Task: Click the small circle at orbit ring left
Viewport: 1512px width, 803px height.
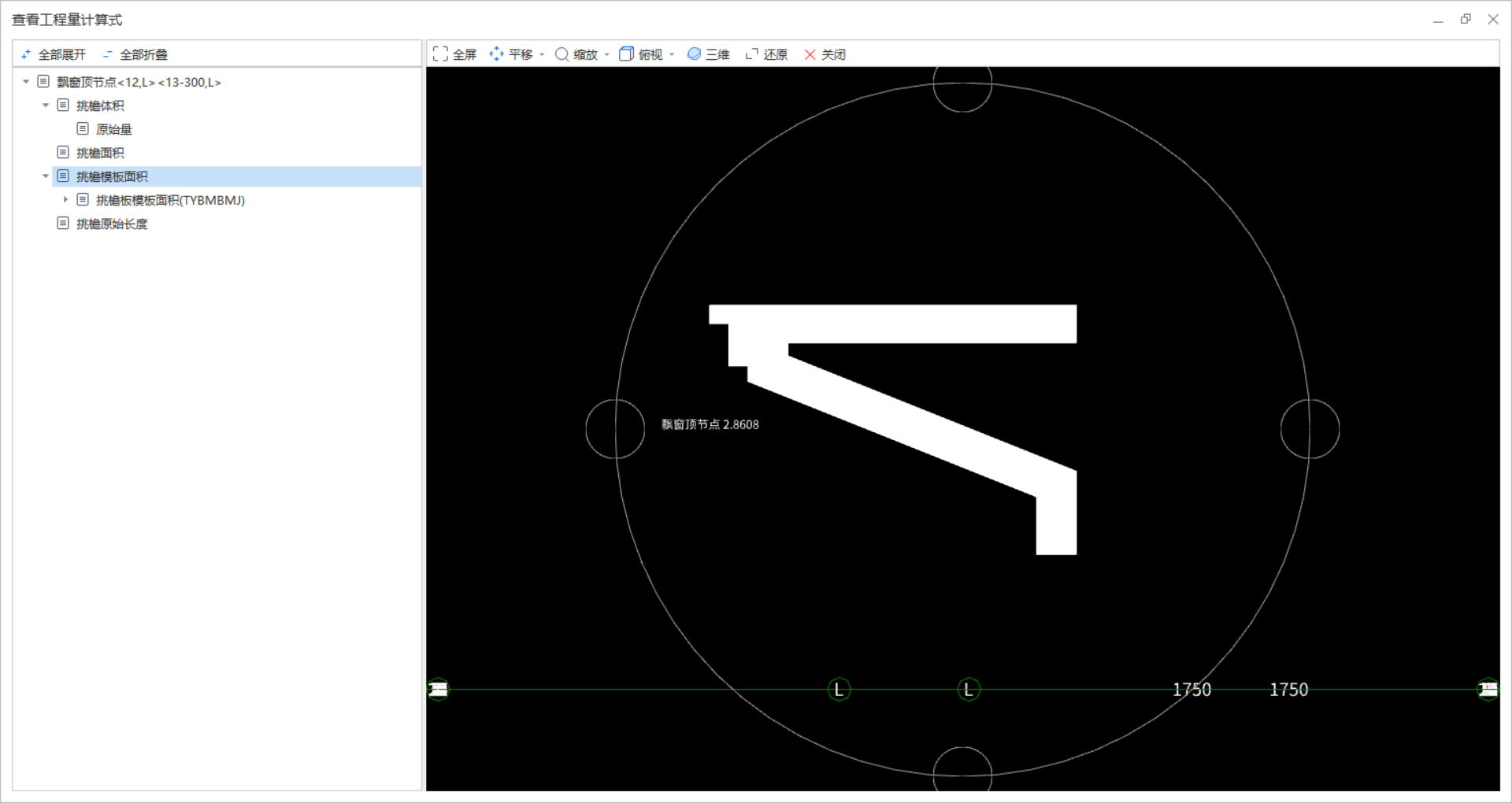Action: point(615,429)
